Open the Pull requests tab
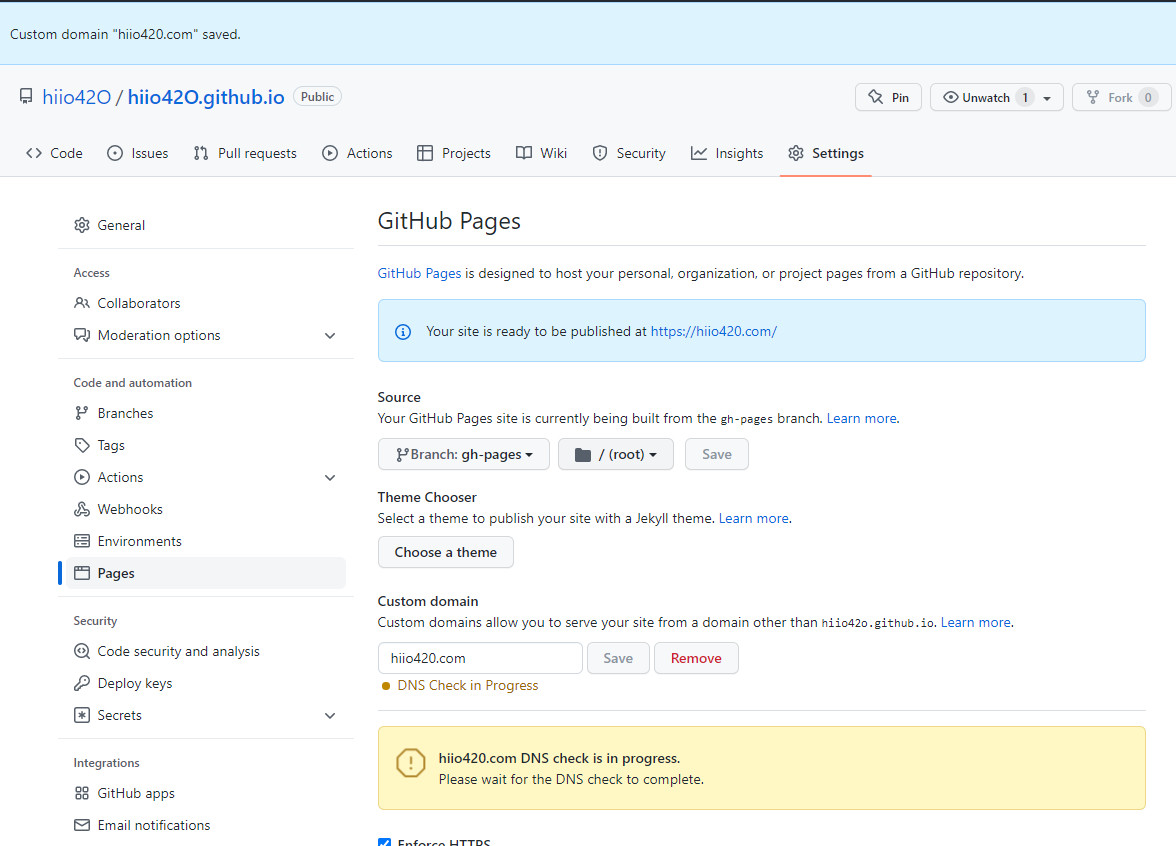The image size is (1176, 846). pyautogui.click(x=245, y=153)
